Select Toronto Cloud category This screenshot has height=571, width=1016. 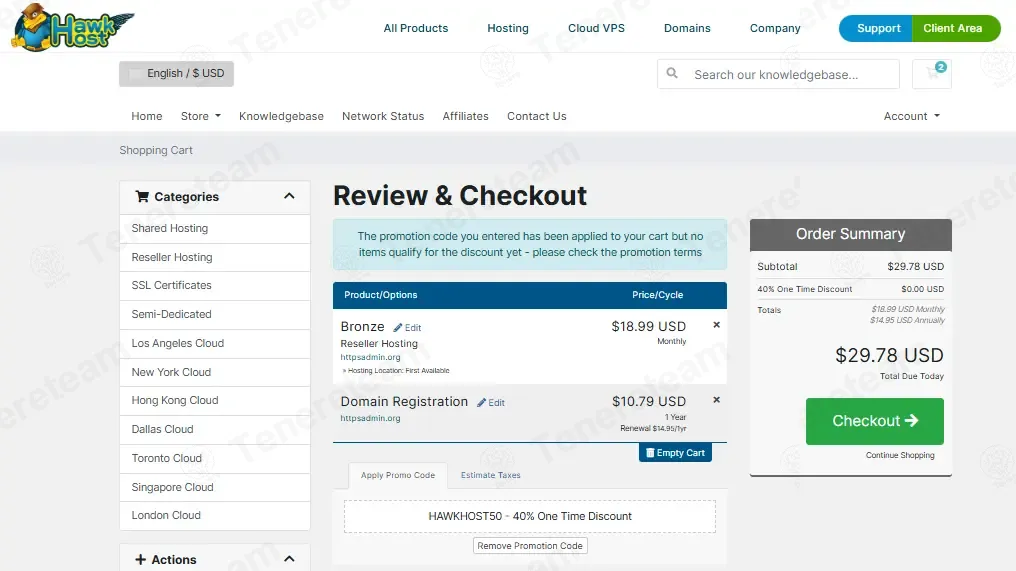[214, 458]
